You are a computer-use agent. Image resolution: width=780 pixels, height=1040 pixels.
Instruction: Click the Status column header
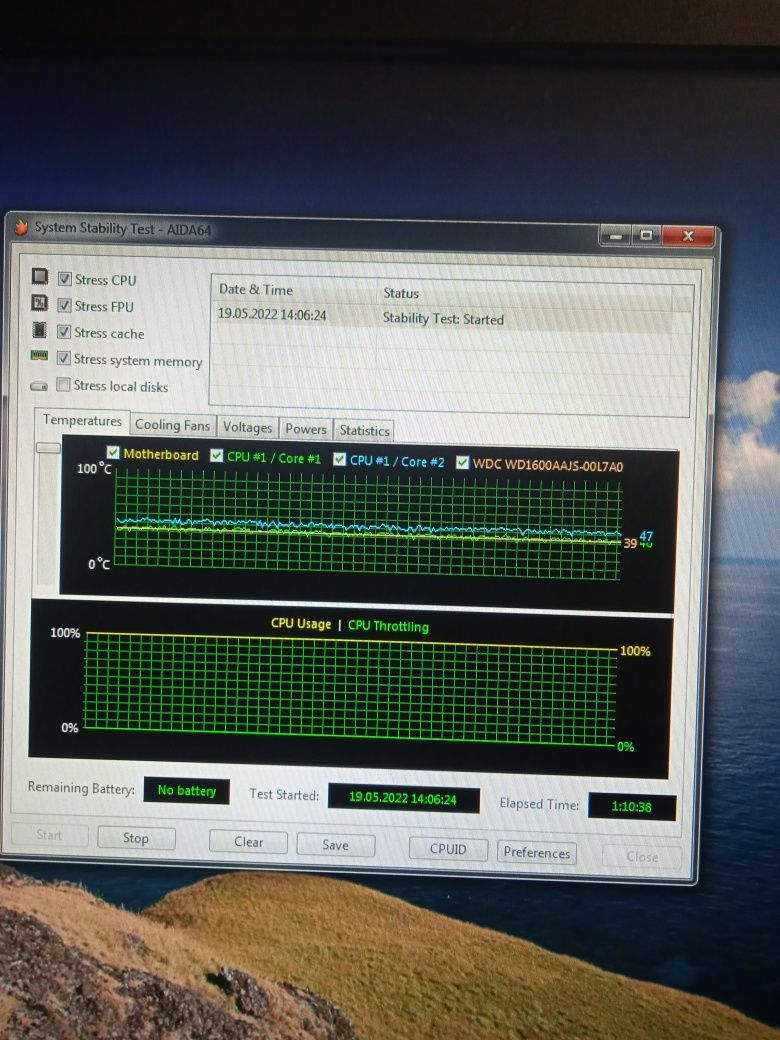pos(401,292)
